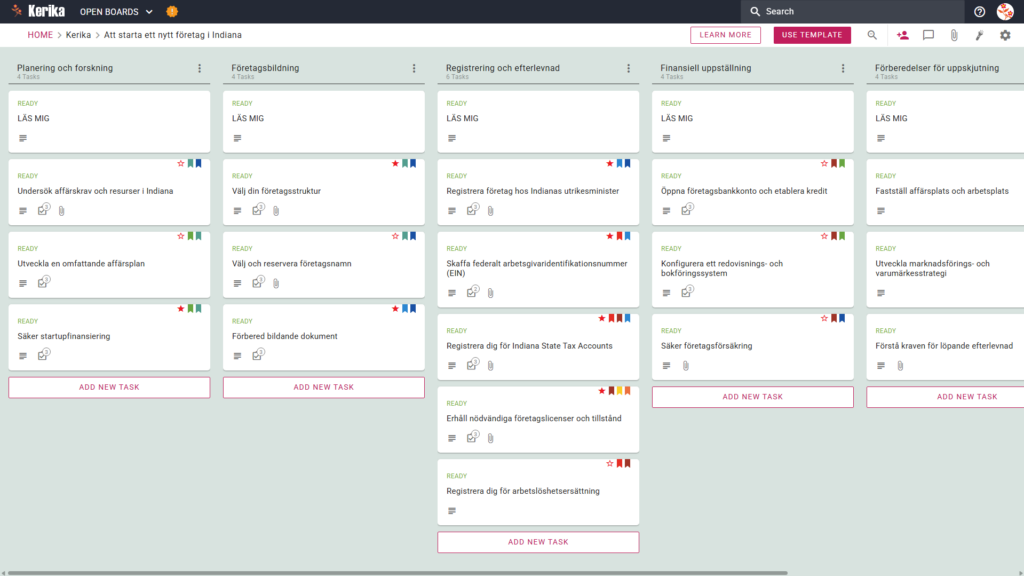Click the Kerika logo

click(x=38, y=11)
